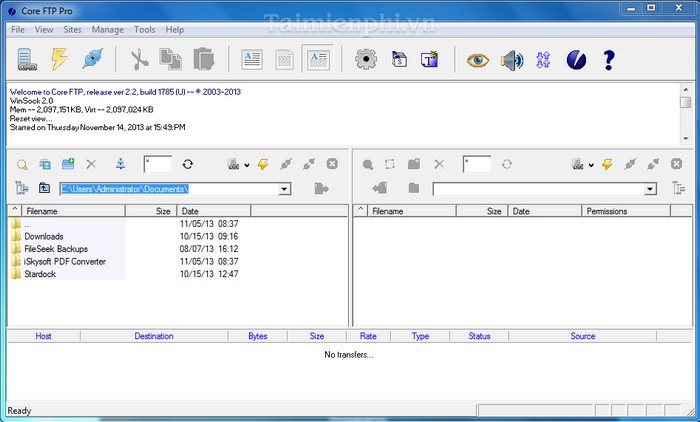Click the Scheduler icon next to the gear

click(x=399, y=59)
